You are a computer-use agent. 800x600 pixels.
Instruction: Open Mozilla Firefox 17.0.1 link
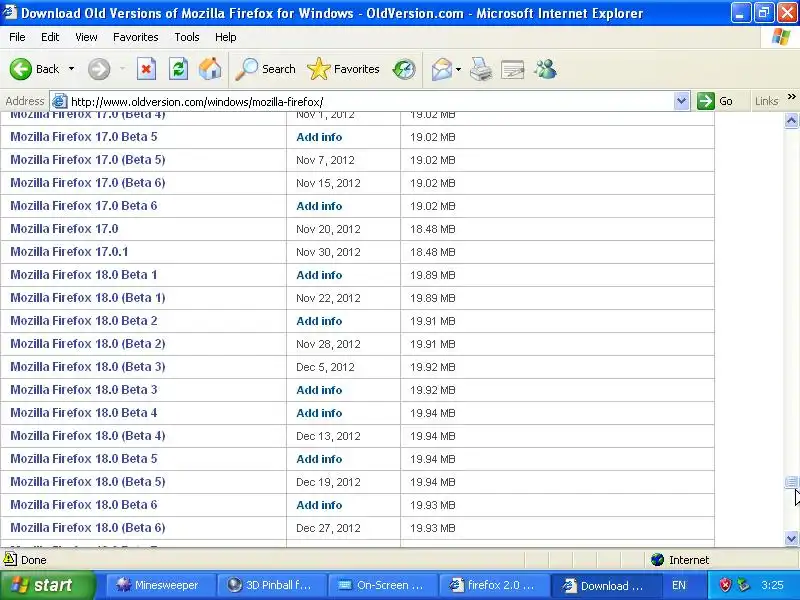click(x=69, y=252)
